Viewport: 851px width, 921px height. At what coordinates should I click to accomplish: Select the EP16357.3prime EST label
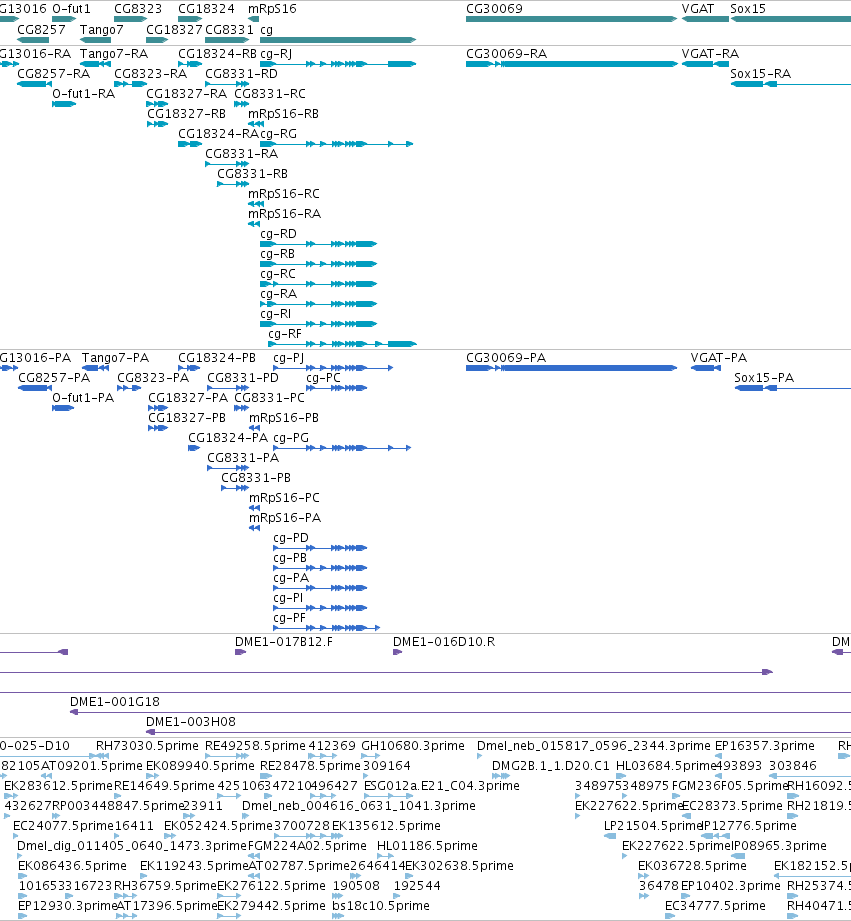pyautogui.click(x=765, y=746)
